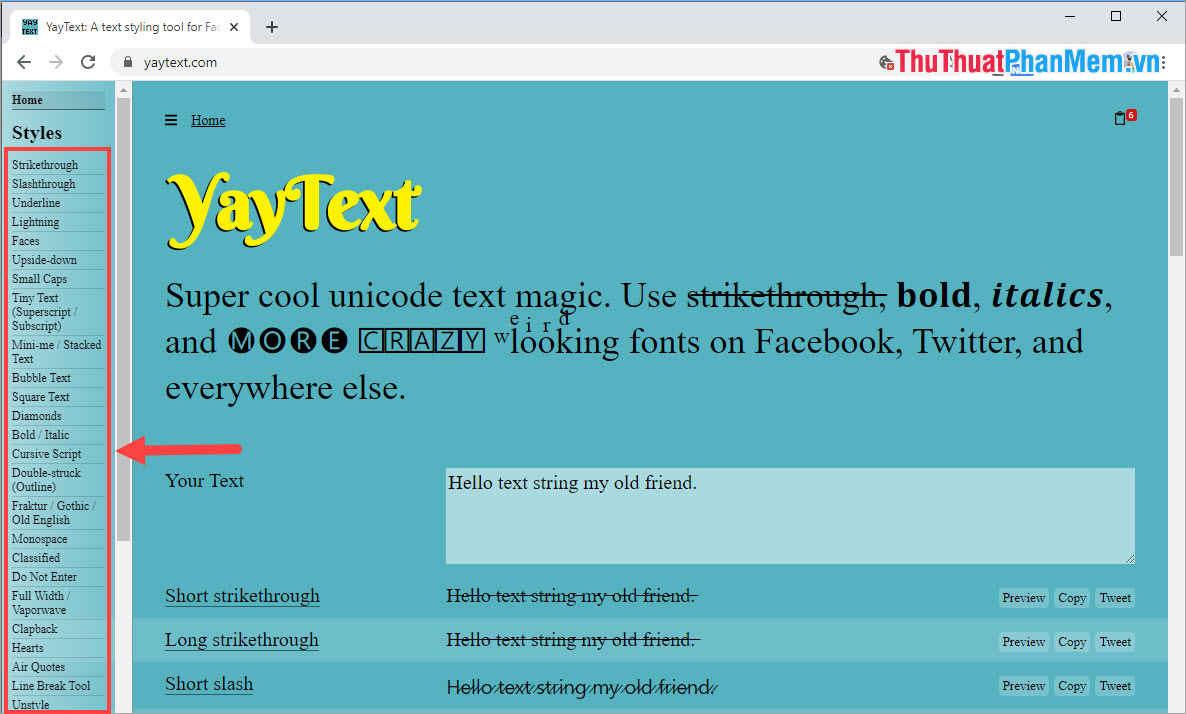This screenshot has height=714, width=1186.
Task: Click the YayText yellow logo
Action: [x=293, y=210]
